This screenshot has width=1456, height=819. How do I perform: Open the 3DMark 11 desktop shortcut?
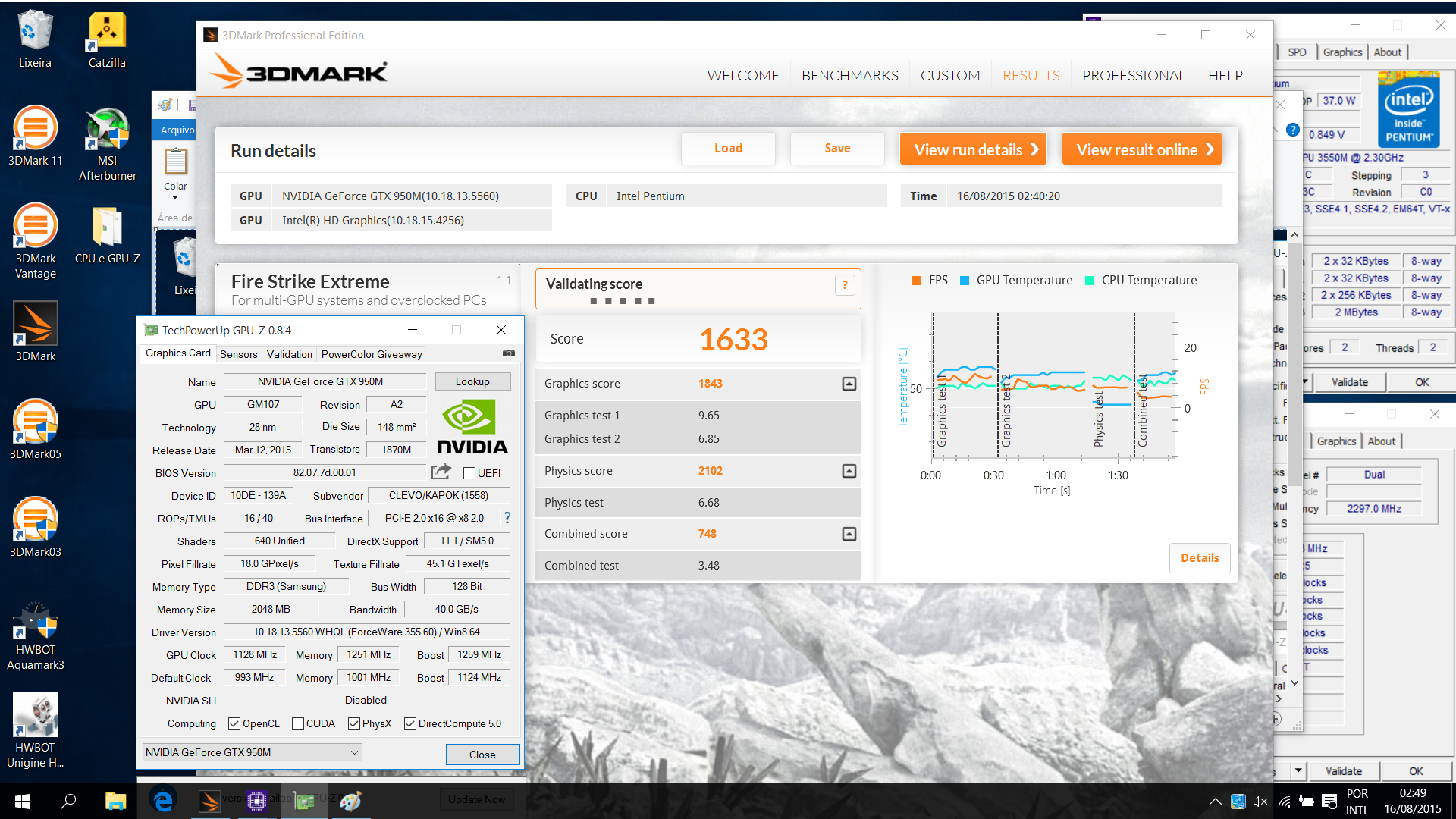tap(35, 136)
